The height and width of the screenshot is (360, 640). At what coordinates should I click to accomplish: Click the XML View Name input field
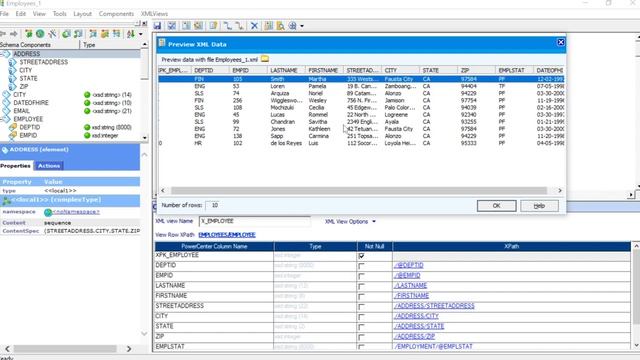[254, 221]
